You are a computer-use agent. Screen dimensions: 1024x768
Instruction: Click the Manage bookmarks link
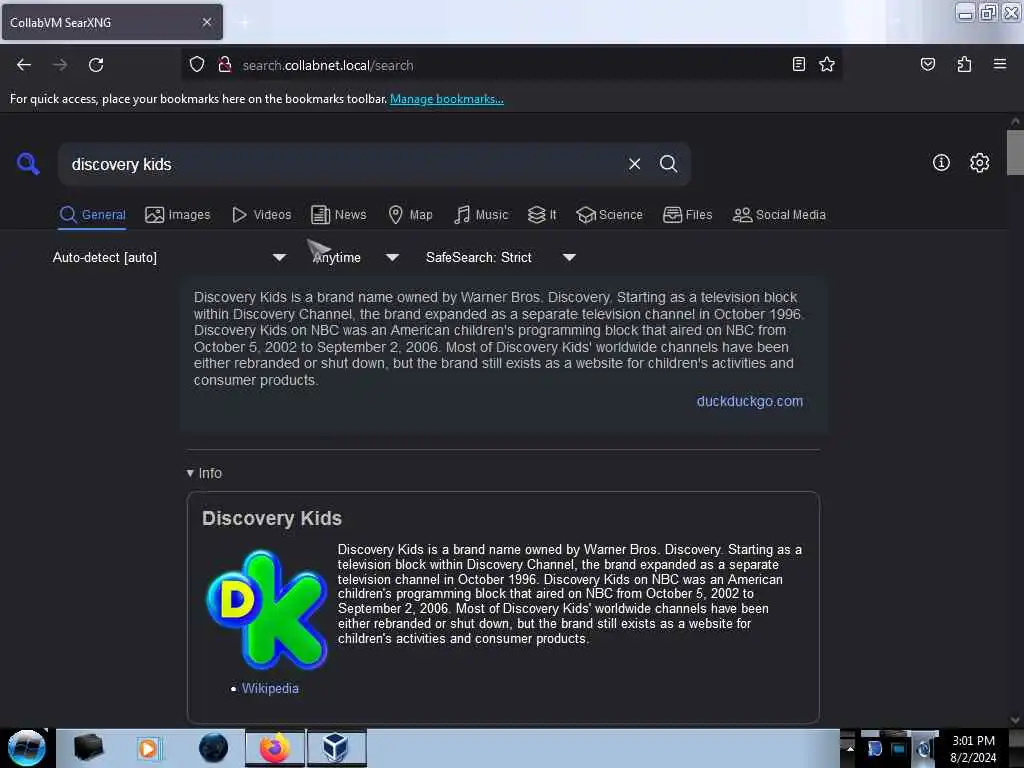click(x=447, y=99)
